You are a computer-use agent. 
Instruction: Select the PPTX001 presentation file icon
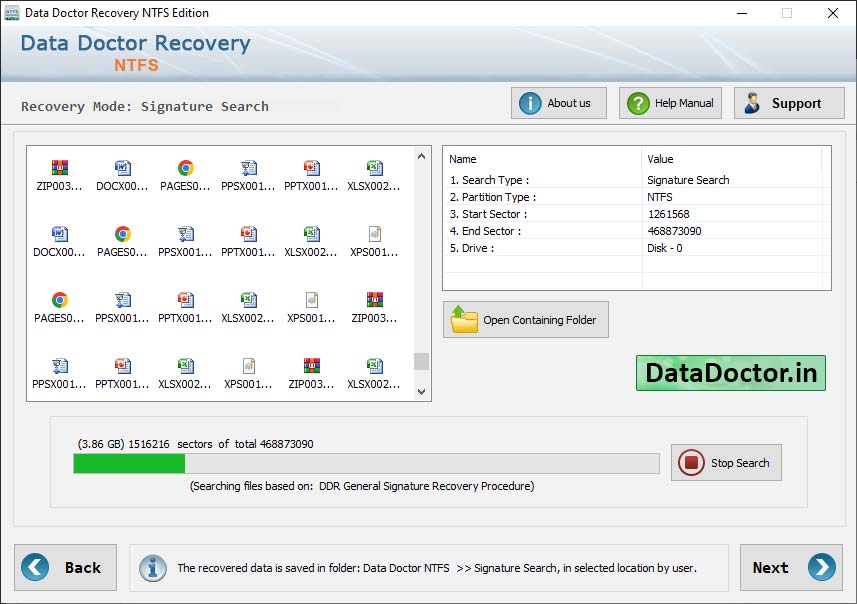coord(312,168)
